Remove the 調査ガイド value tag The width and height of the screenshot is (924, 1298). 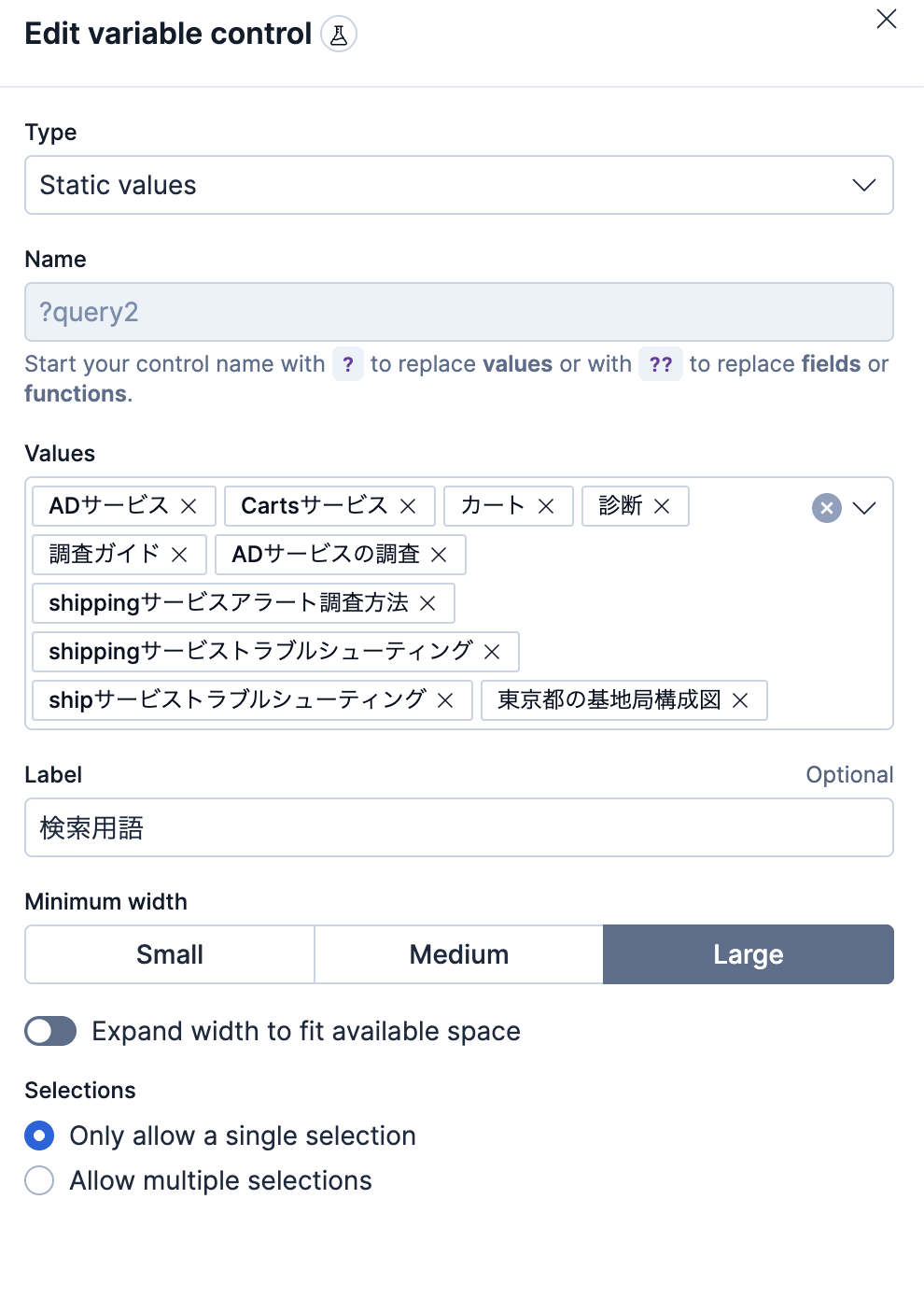pyautogui.click(x=179, y=555)
